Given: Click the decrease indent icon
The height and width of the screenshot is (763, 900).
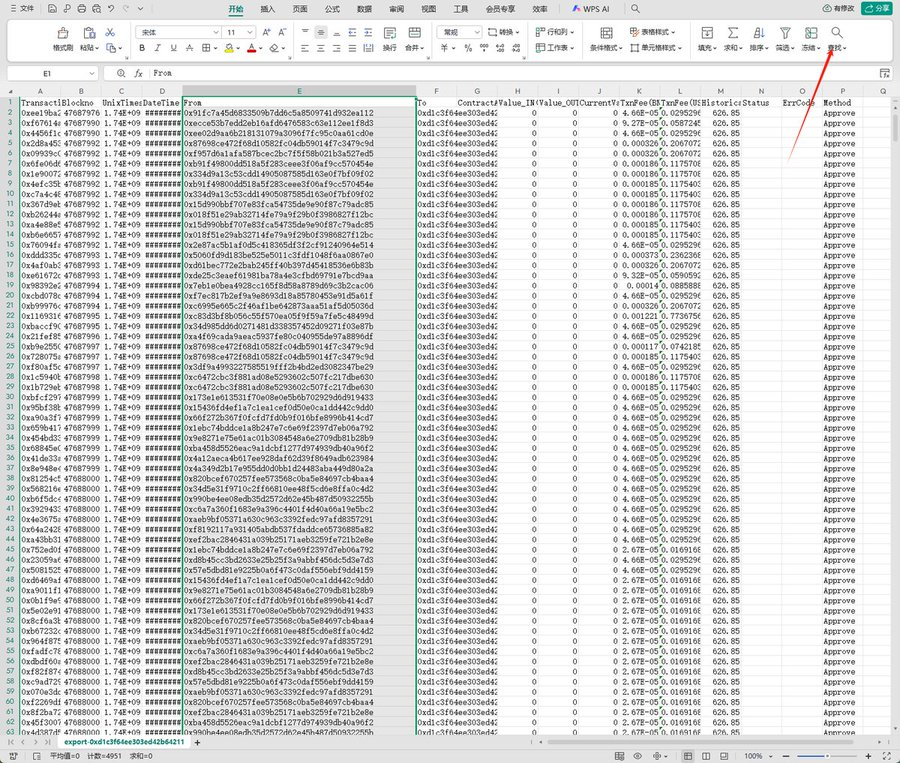Looking at the screenshot, I should (352, 32).
